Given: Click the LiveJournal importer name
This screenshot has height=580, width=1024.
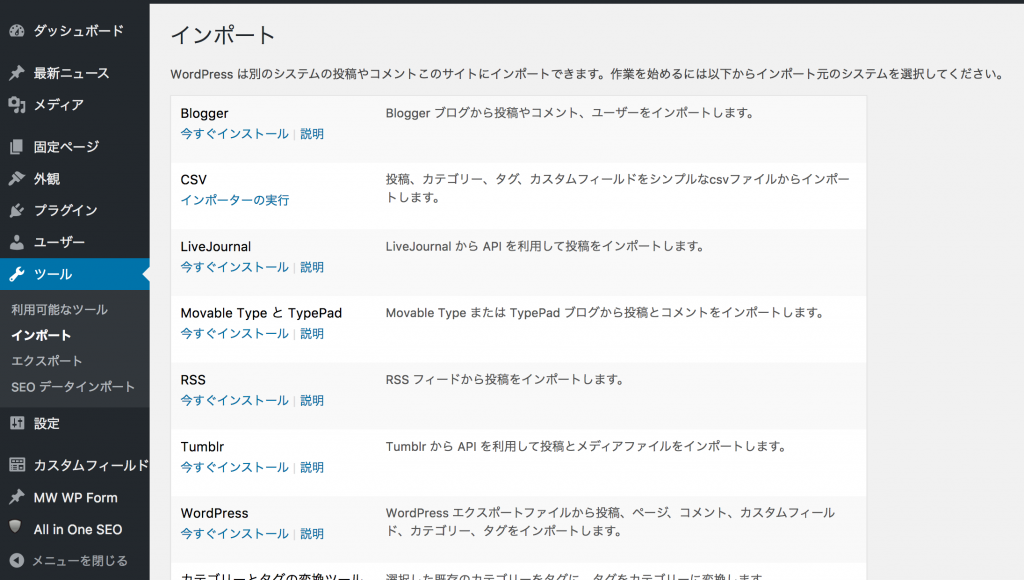Looking at the screenshot, I should pos(216,247).
